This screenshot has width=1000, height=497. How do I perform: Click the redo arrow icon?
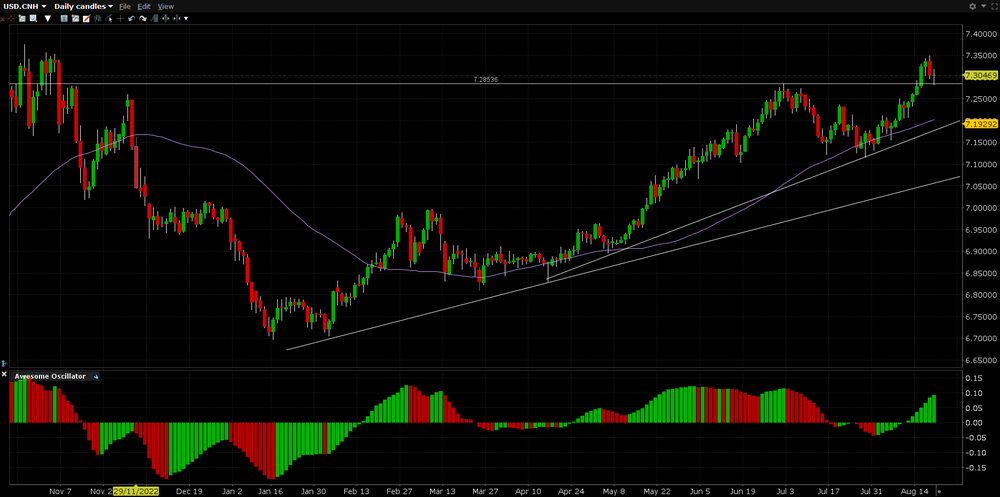coord(143,19)
